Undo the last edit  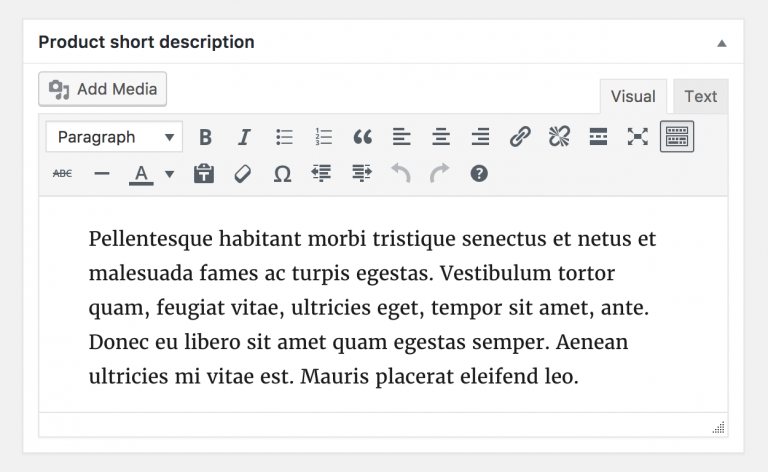tap(401, 173)
